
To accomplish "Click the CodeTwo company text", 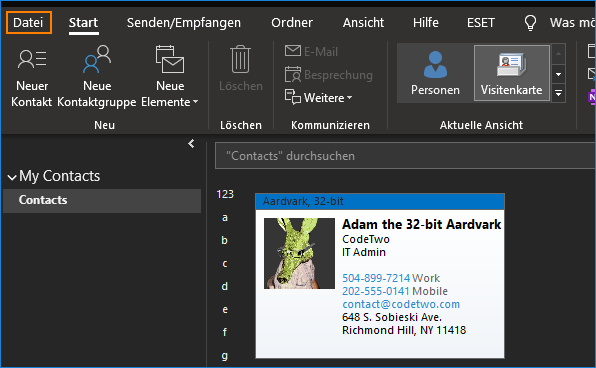I will click(x=366, y=239).
